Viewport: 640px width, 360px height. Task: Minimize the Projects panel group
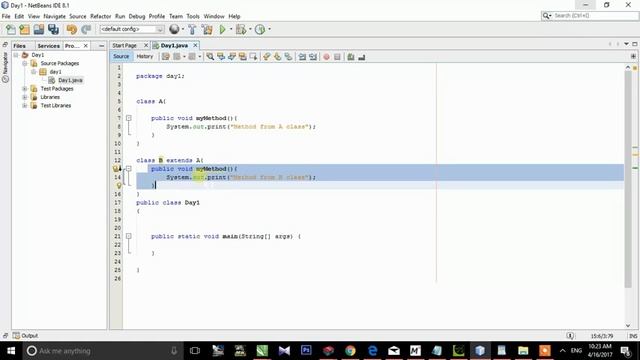click(102, 46)
